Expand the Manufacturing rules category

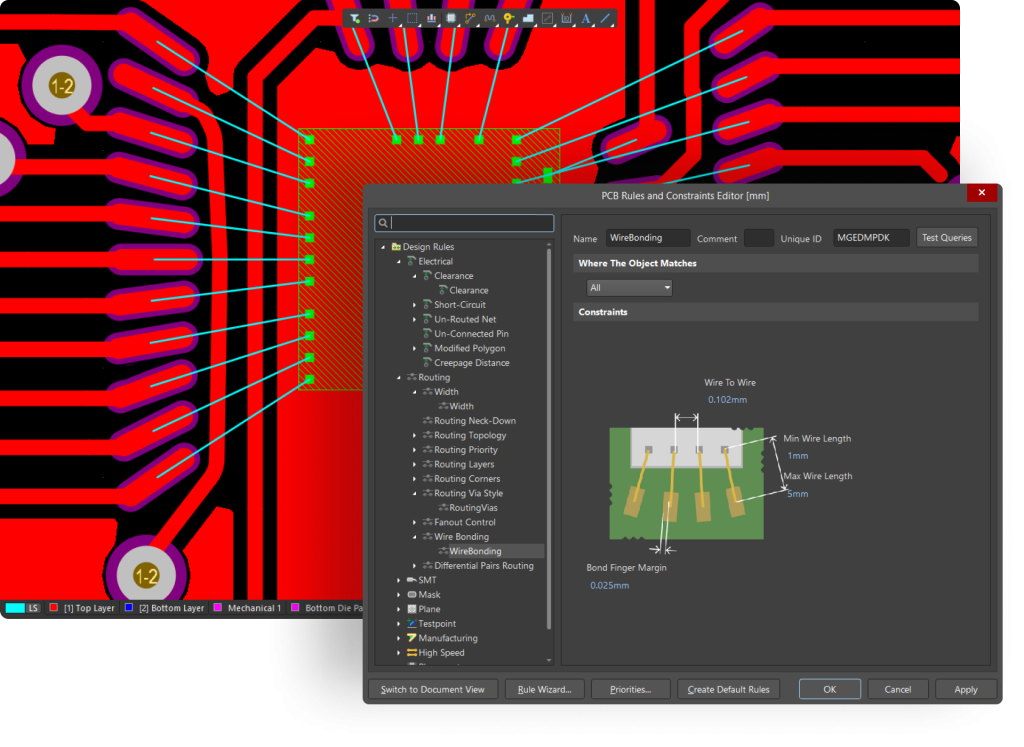[x=399, y=638]
